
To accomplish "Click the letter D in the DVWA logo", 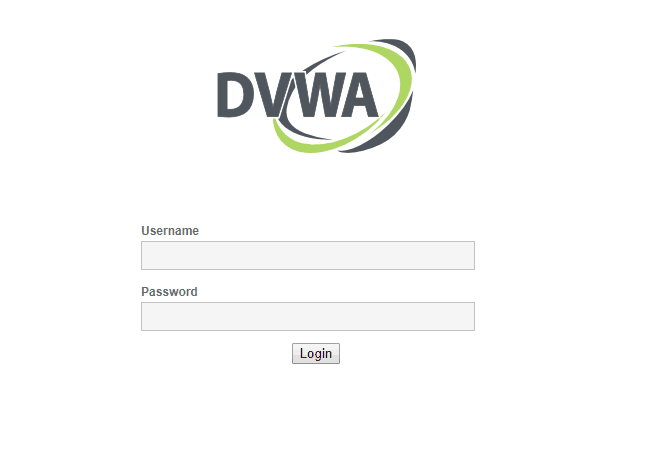I will (x=233, y=95).
